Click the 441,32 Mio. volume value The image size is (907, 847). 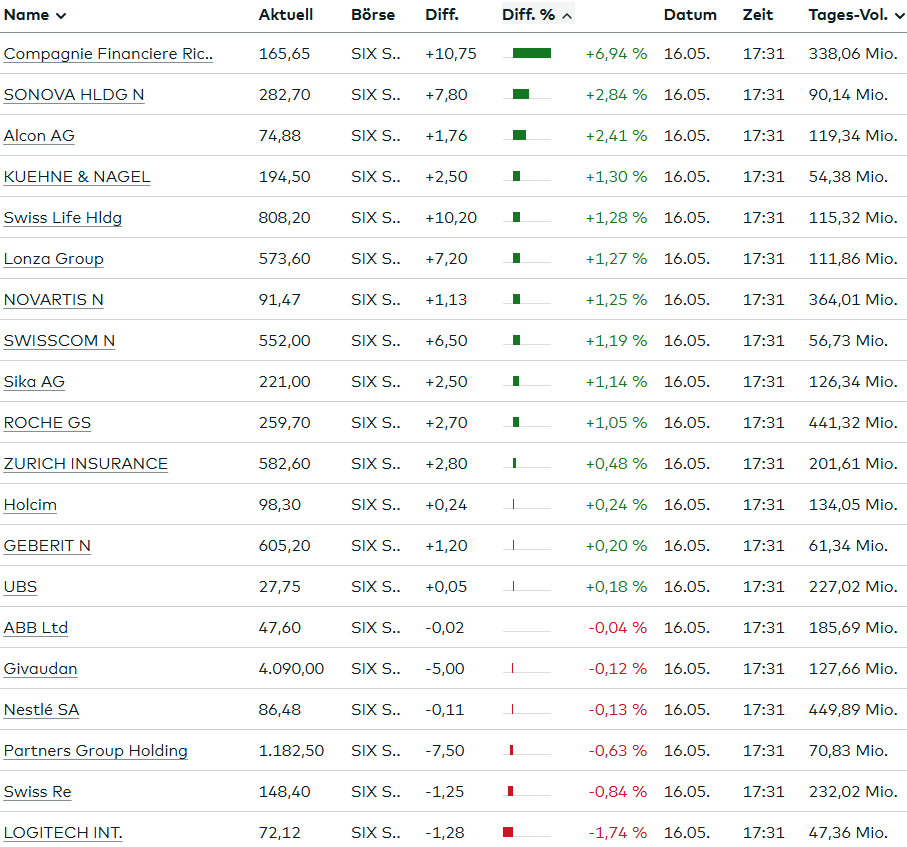click(853, 423)
